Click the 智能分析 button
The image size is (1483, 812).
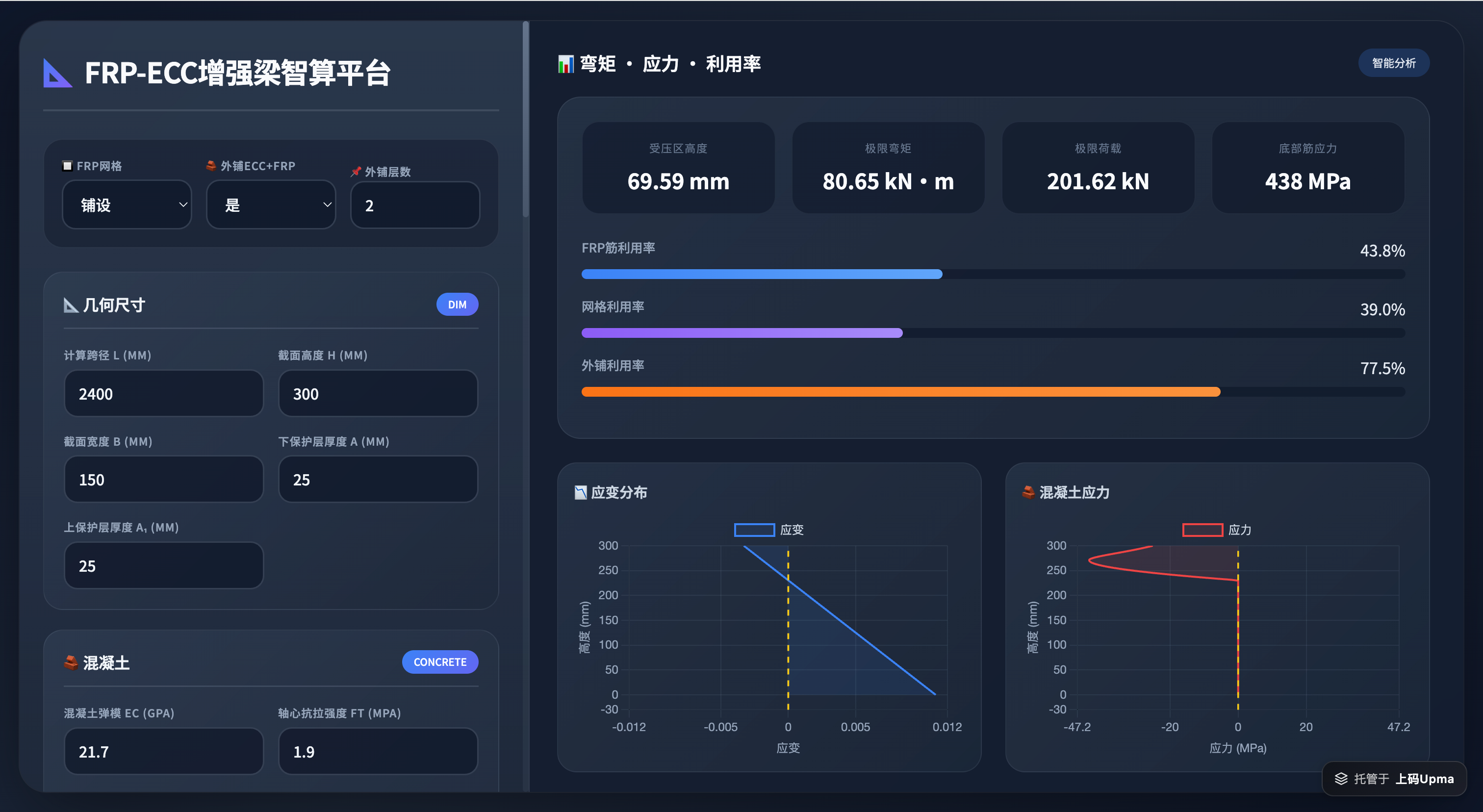click(x=1394, y=63)
